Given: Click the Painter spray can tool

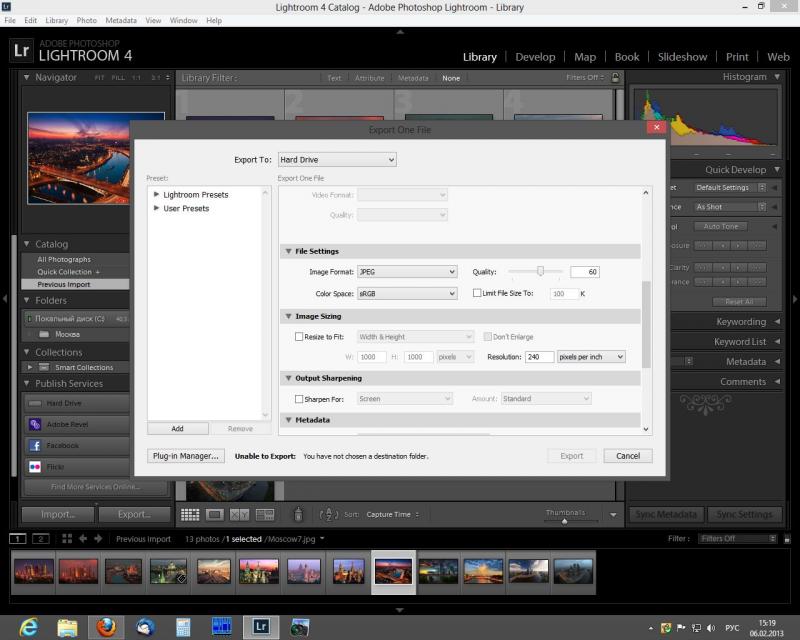Looking at the screenshot, I should (298, 514).
